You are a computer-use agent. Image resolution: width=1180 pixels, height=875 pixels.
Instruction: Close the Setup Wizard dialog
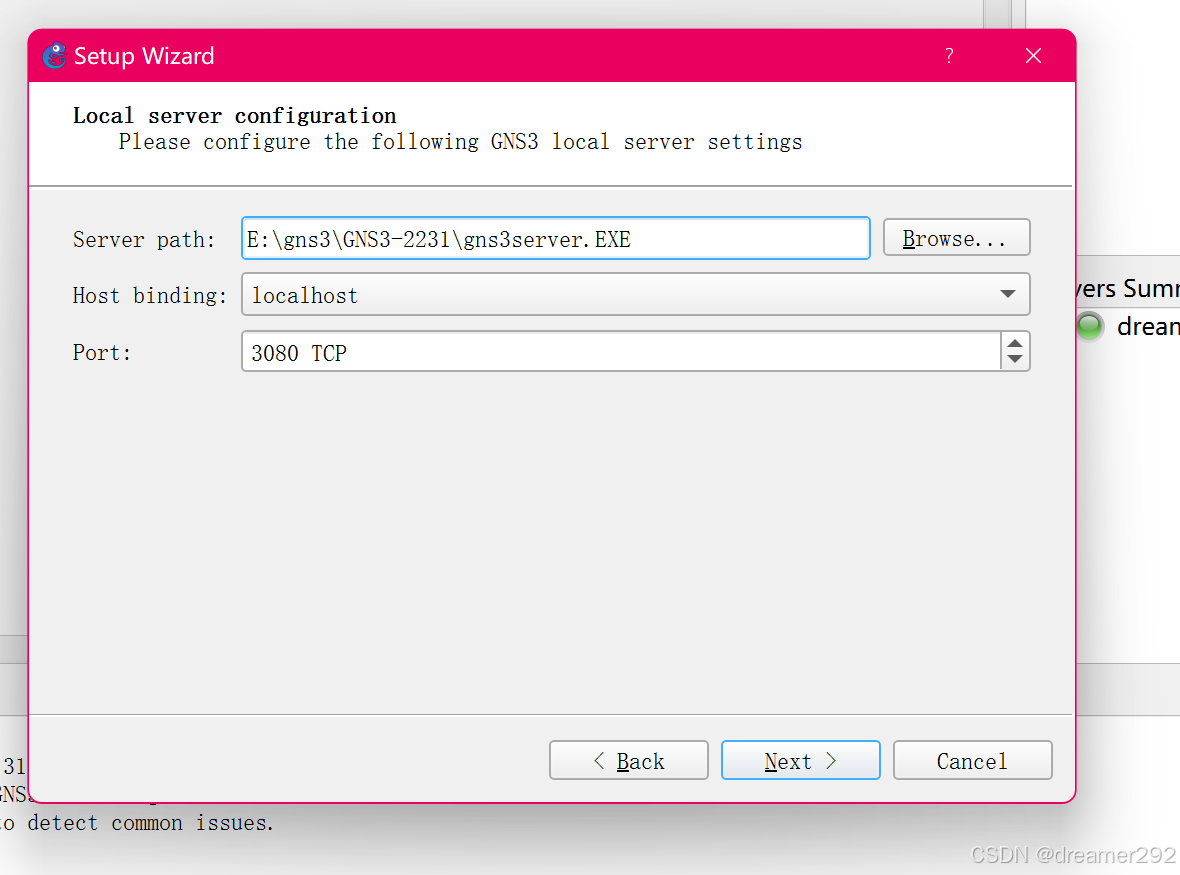tap(1033, 56)
